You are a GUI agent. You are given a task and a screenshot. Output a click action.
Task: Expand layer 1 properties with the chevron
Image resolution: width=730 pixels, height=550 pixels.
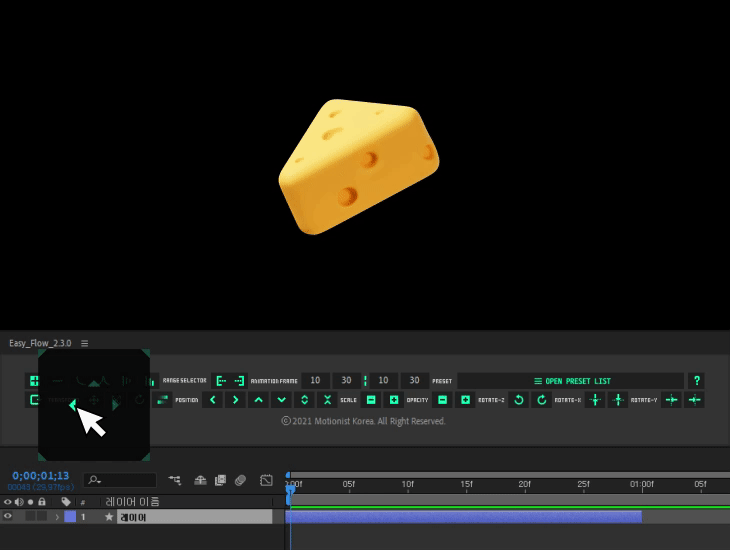57,517
